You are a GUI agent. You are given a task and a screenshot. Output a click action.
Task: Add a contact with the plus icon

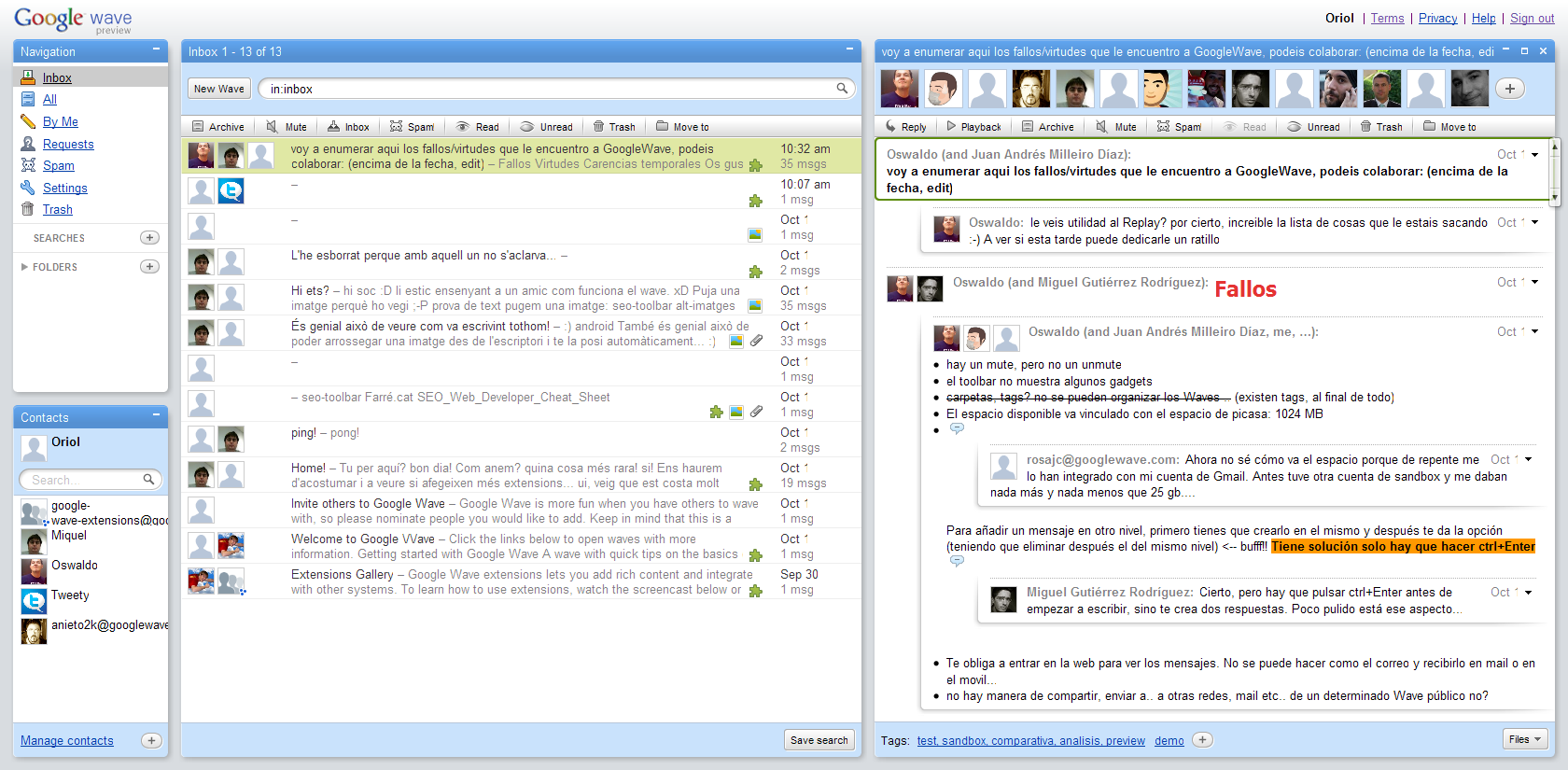(150, 740)
